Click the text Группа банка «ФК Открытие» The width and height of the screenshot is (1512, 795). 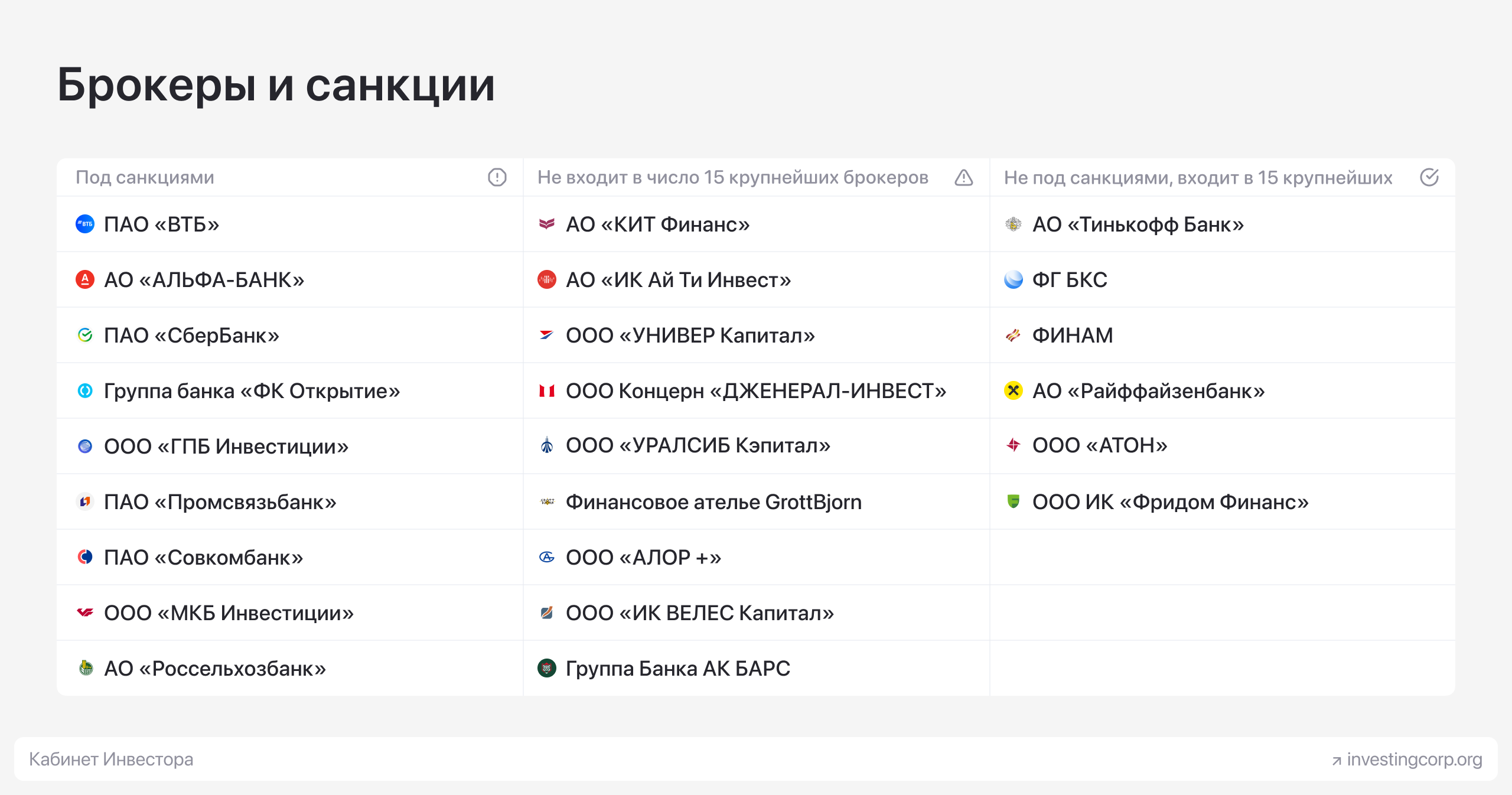click(252, 391)
